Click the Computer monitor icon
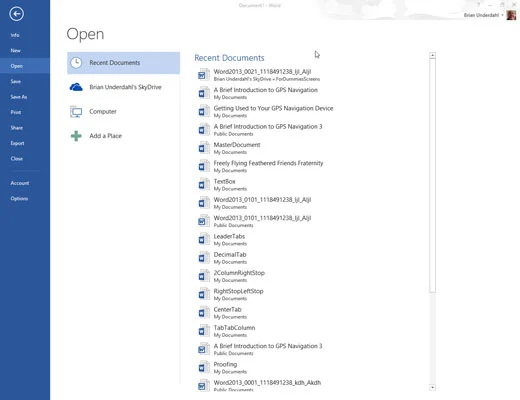The width and height of the screenshot is (520, 400). point(76,112)
